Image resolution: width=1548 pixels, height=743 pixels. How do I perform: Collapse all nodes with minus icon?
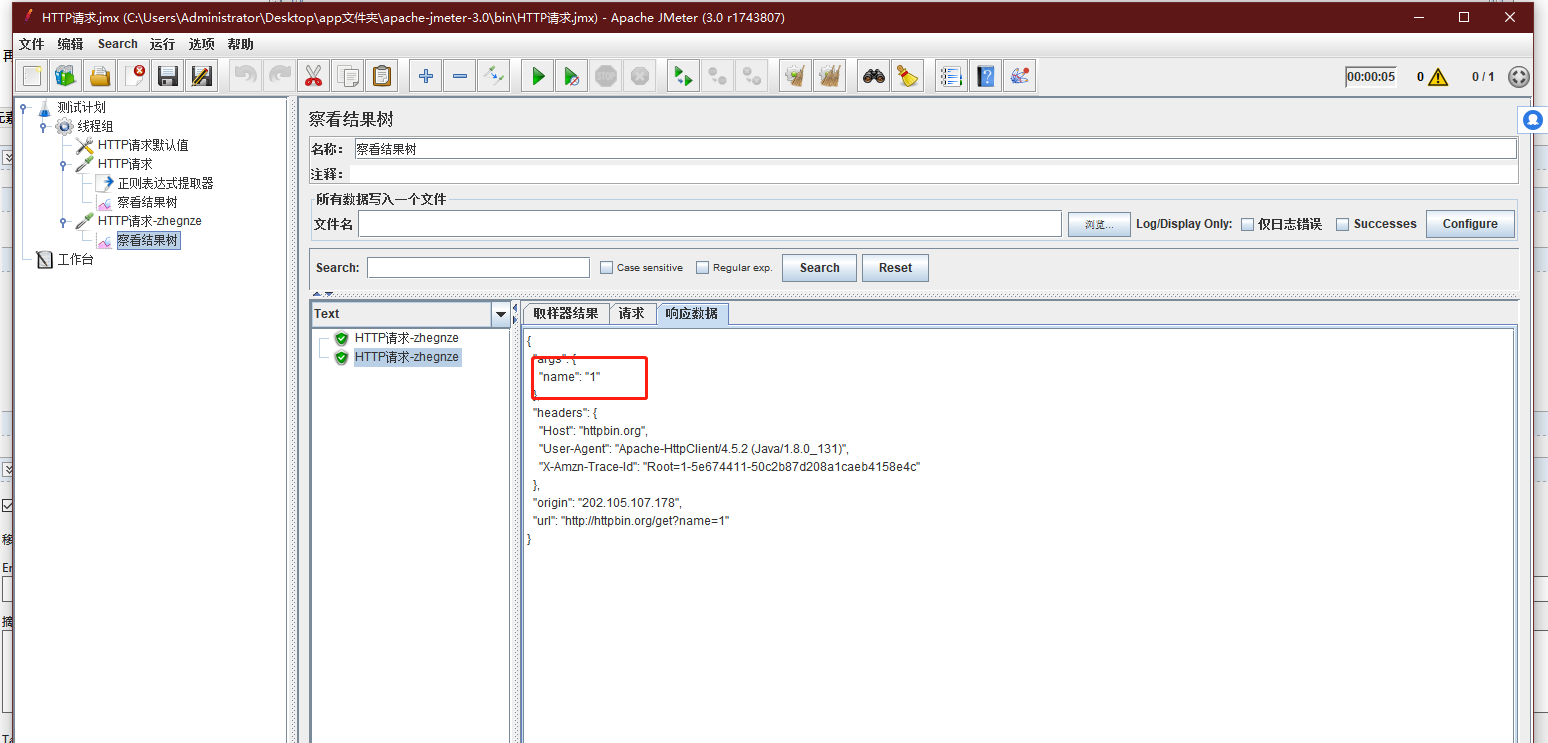459,76
